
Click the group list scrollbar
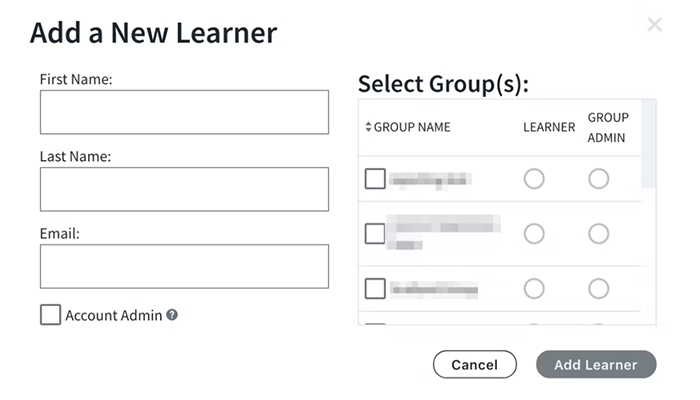click(648, 145)
